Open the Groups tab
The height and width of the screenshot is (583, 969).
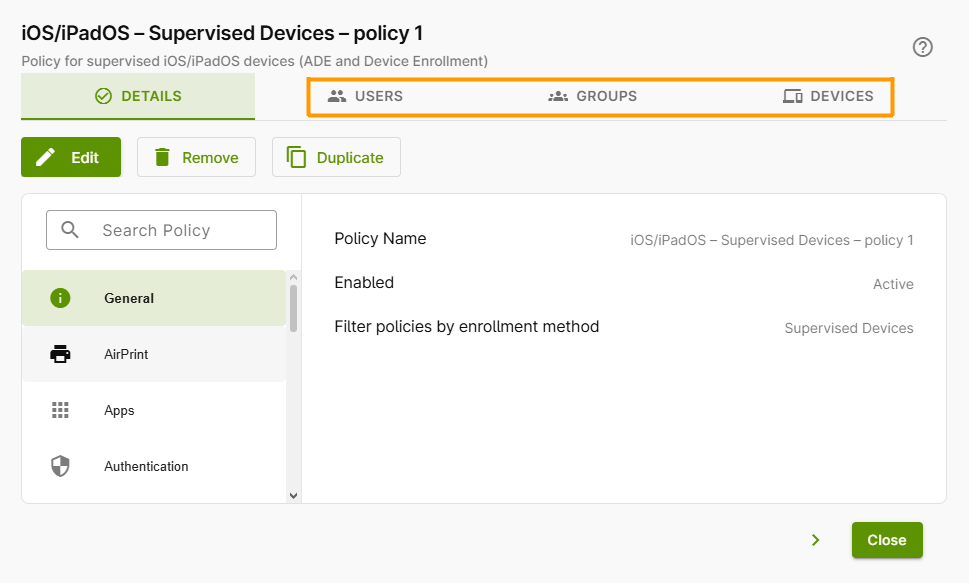tap(593, 96)
